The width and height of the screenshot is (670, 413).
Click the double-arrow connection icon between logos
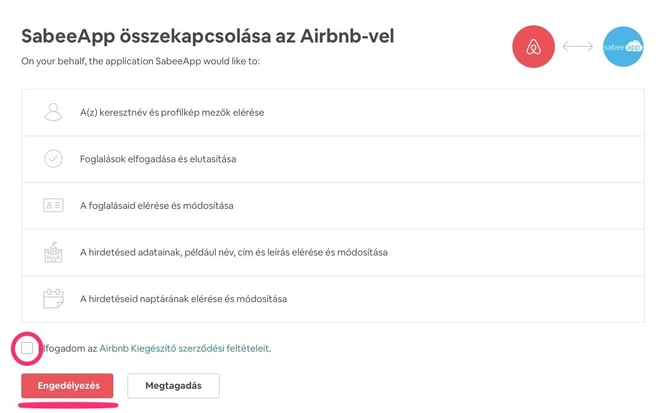point(578,47)
